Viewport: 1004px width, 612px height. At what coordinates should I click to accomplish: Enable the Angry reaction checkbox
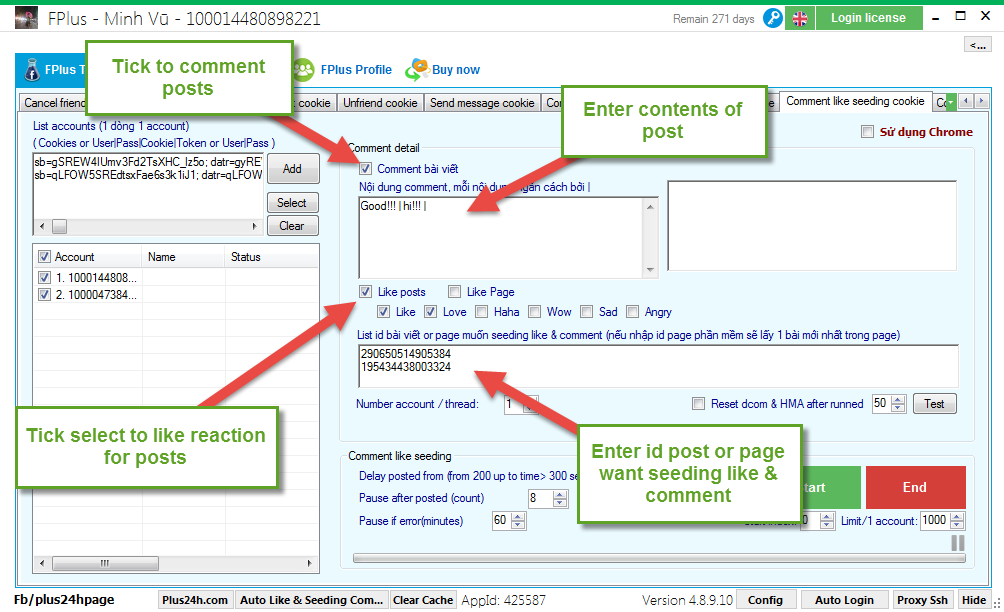[x=633, y=312]
